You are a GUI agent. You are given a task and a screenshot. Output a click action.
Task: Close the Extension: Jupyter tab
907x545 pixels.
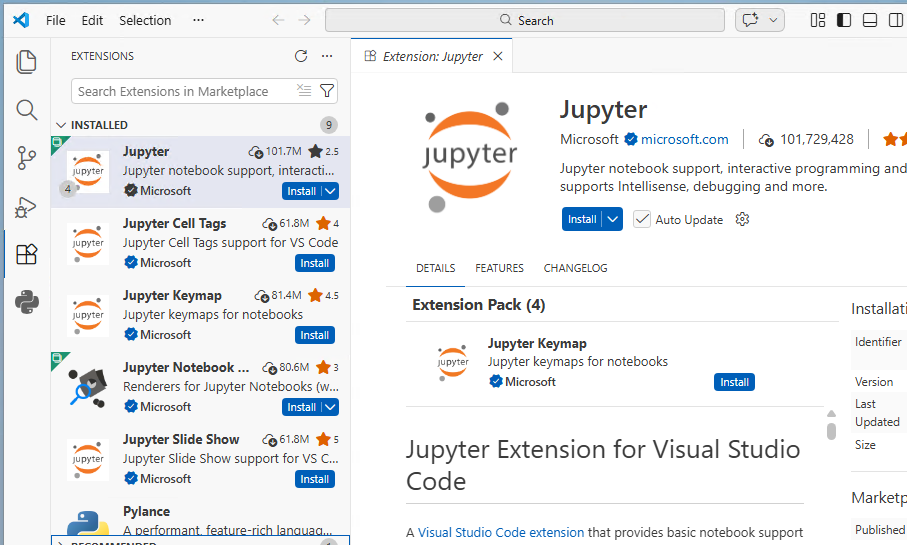[497, 56]
